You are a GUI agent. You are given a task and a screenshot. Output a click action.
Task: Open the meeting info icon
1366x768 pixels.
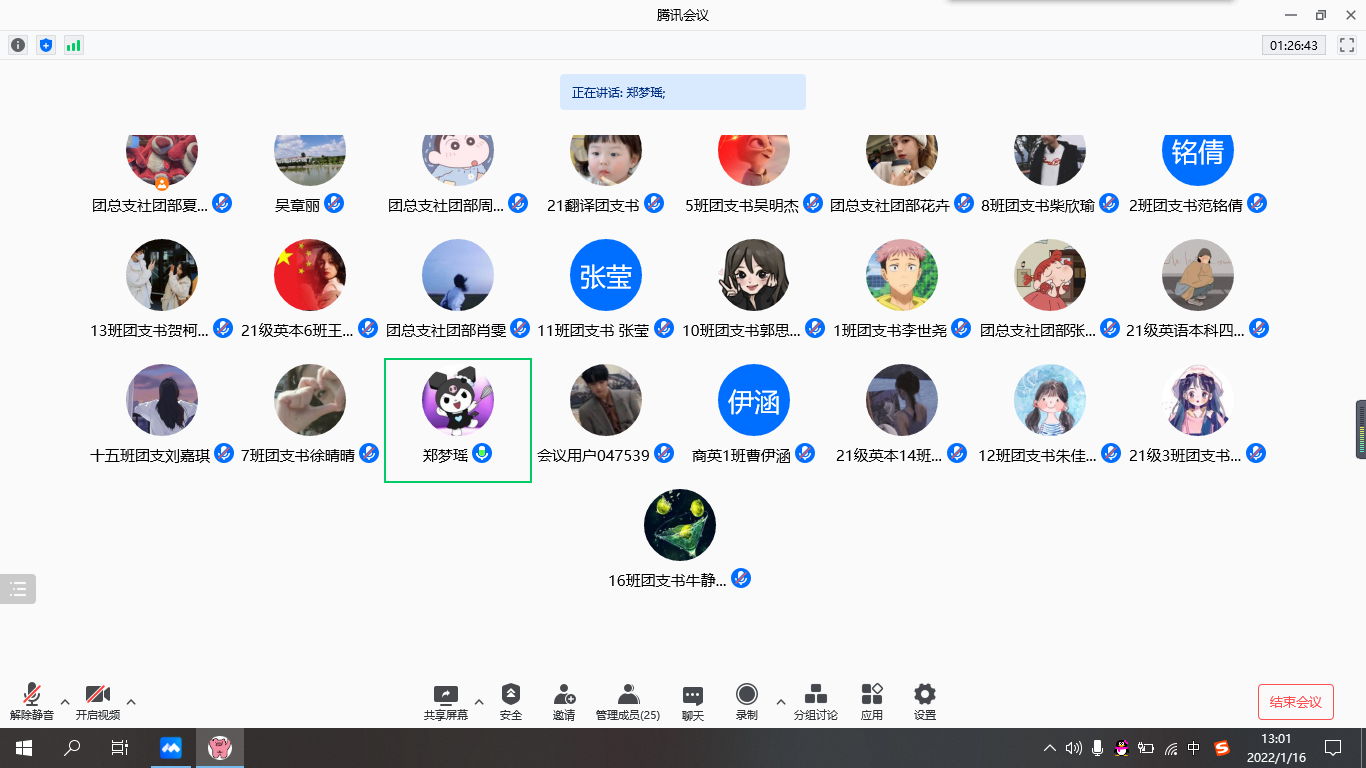click(18, 45)
